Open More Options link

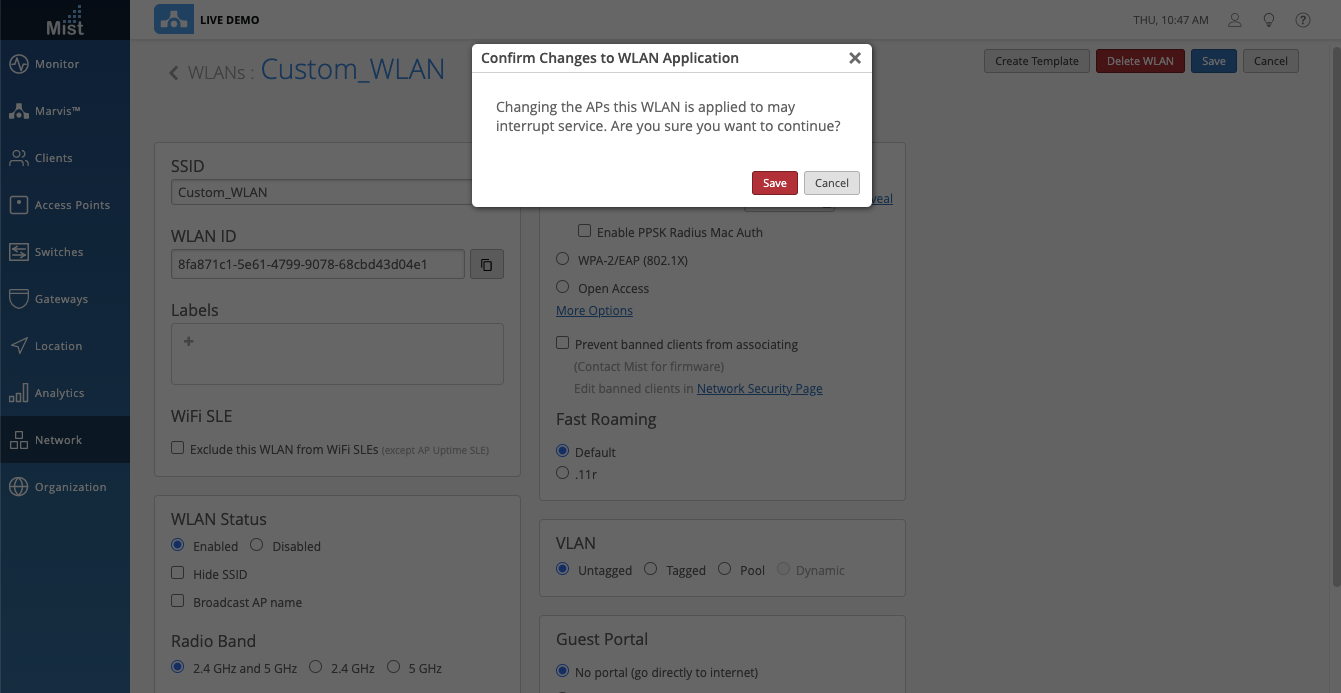click(x=594, y=310)
